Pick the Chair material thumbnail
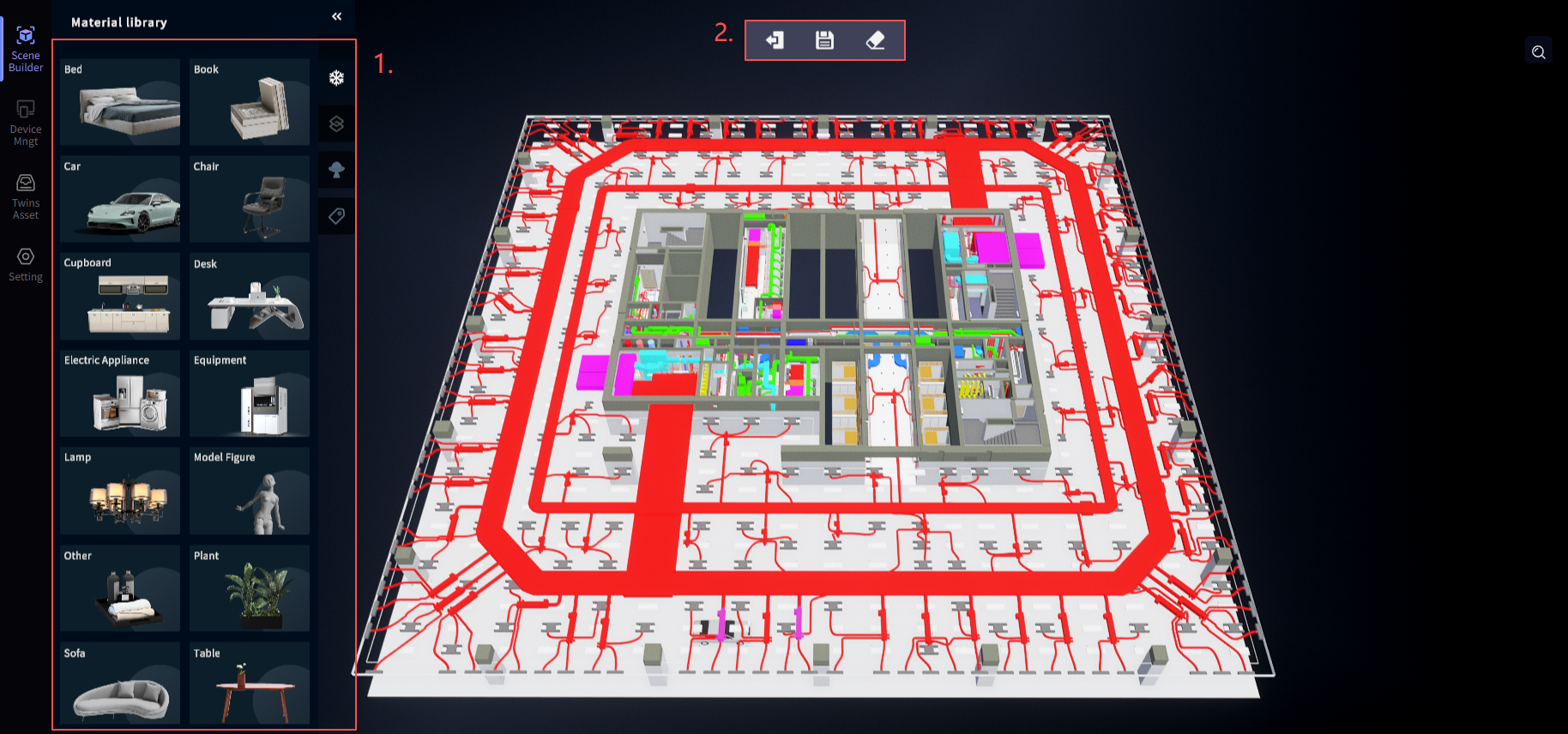This screenshot has height=734, width=1568. pyautogui.click(x=249, y=199)
